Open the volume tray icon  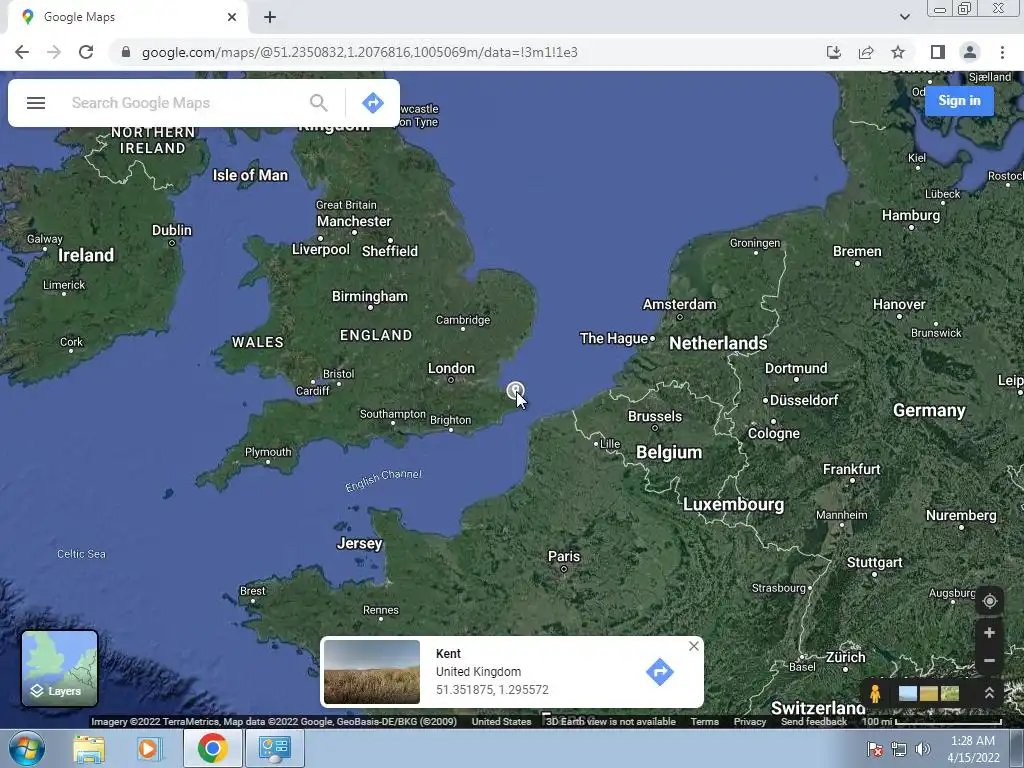point(923,749)
